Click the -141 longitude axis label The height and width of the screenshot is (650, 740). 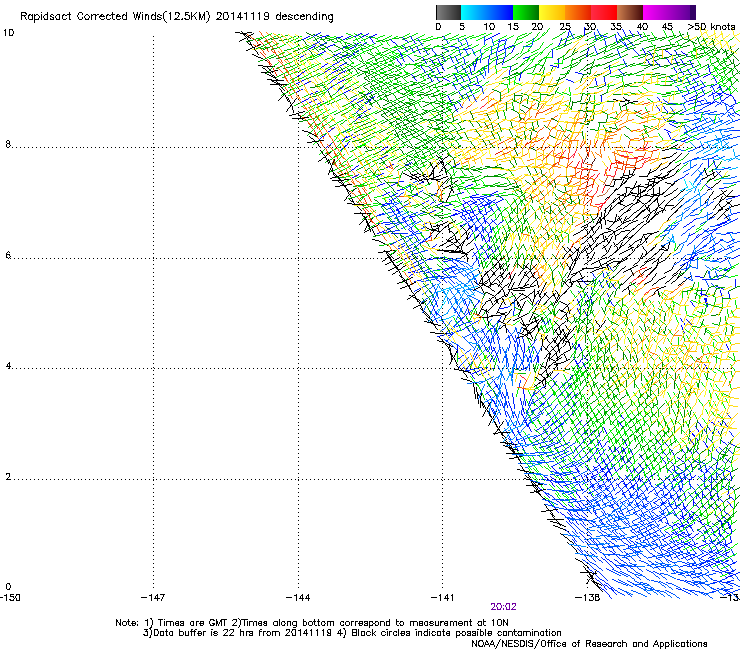coord(442,598)
